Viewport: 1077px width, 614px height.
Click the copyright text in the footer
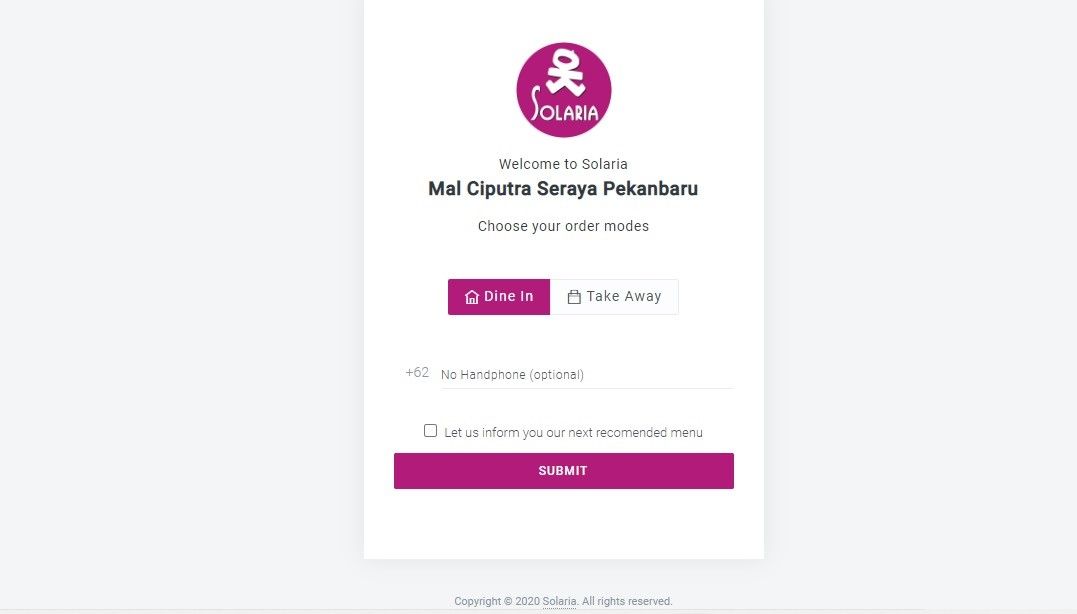[x=563, y=601]
